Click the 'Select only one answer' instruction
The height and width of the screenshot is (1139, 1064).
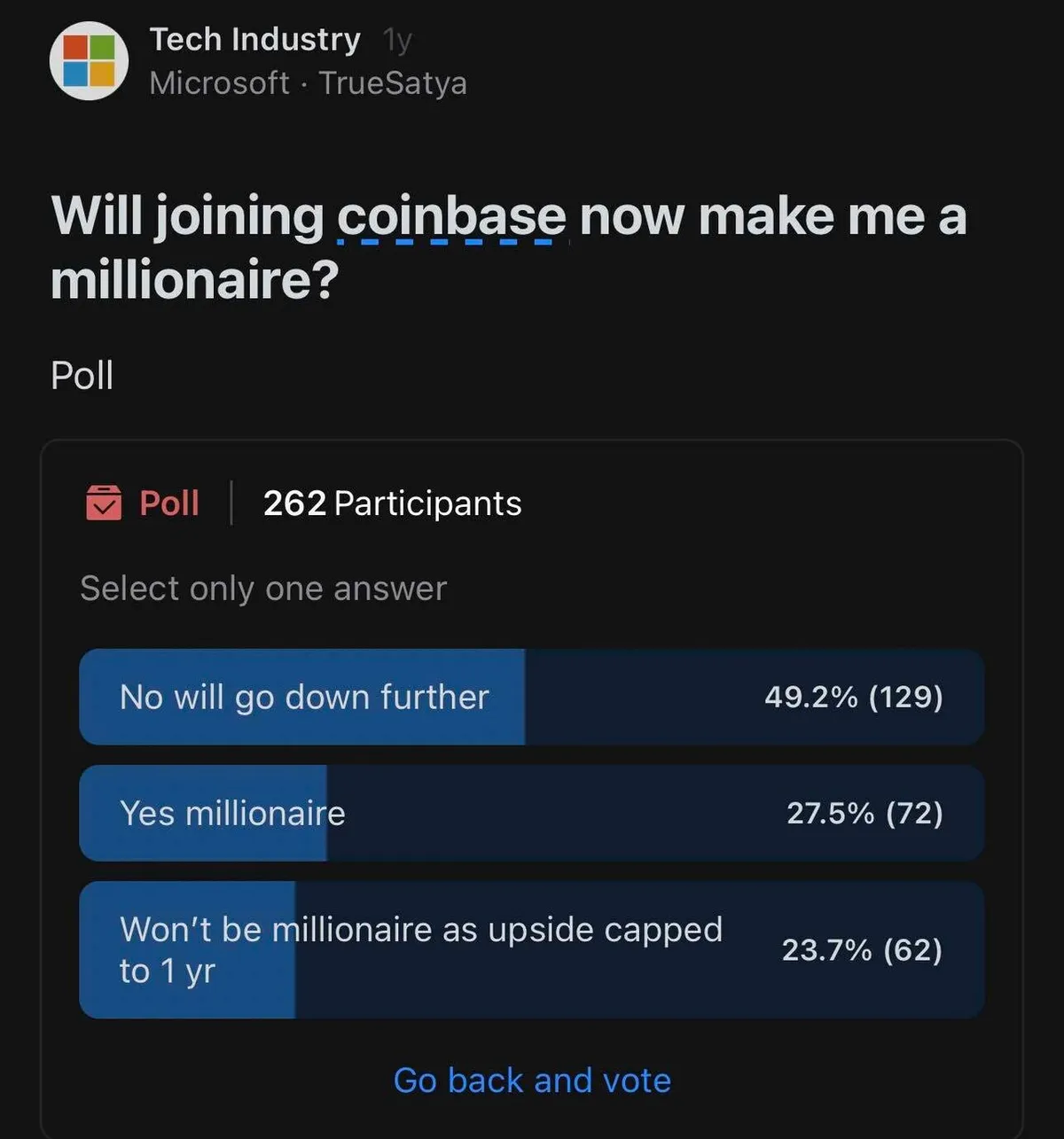(263, 589)
